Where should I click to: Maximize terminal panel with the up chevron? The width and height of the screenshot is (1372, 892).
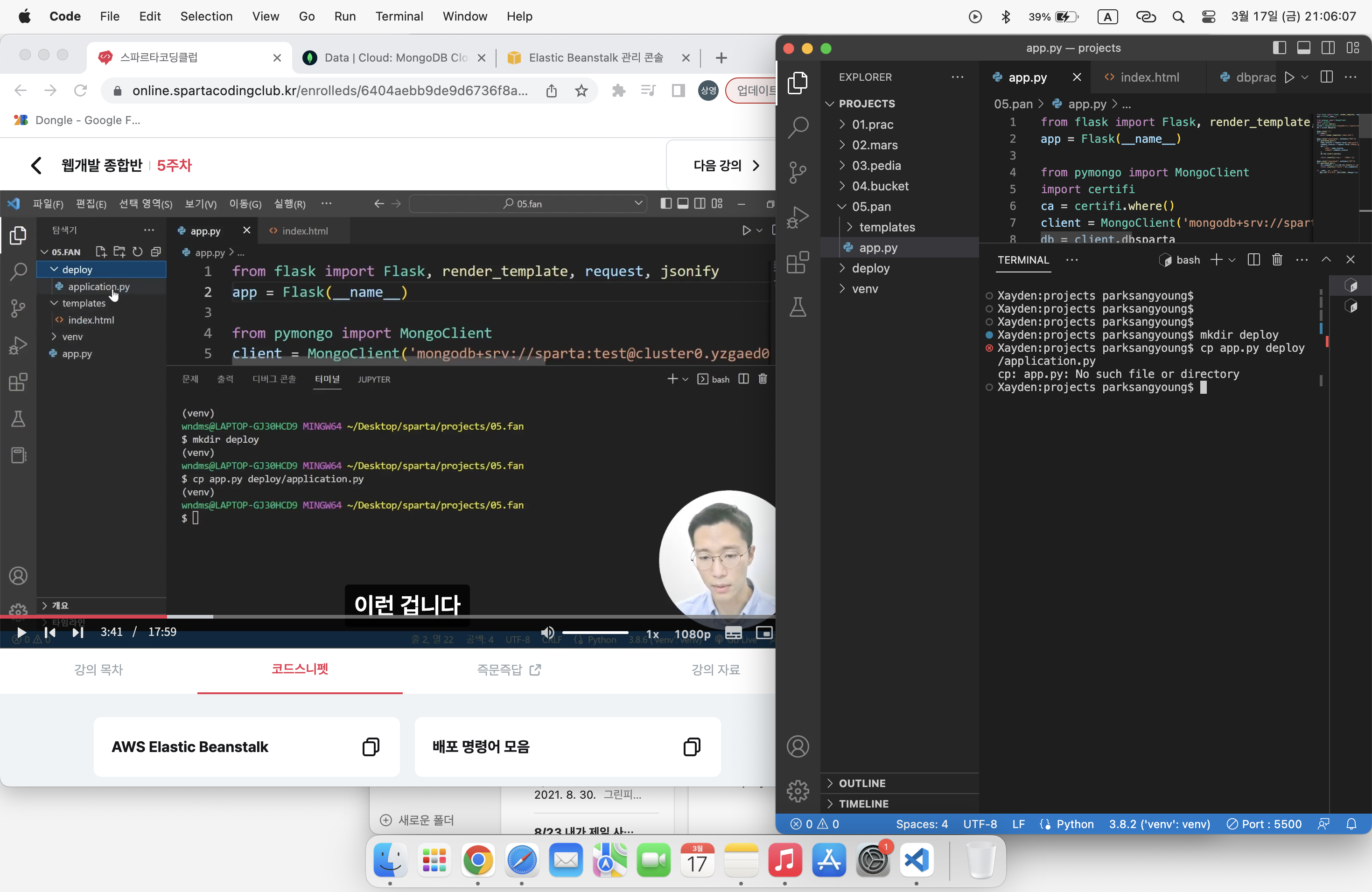click(x=1326, y=260)
